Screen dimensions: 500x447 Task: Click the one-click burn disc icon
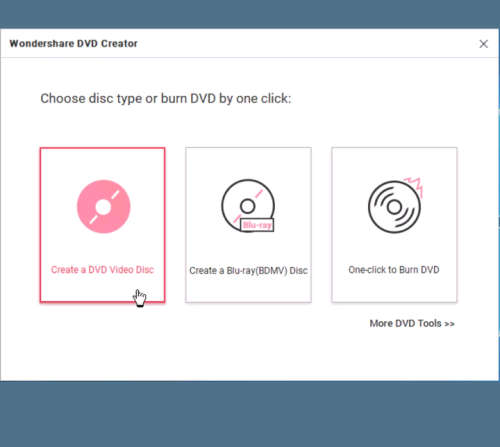396,205
